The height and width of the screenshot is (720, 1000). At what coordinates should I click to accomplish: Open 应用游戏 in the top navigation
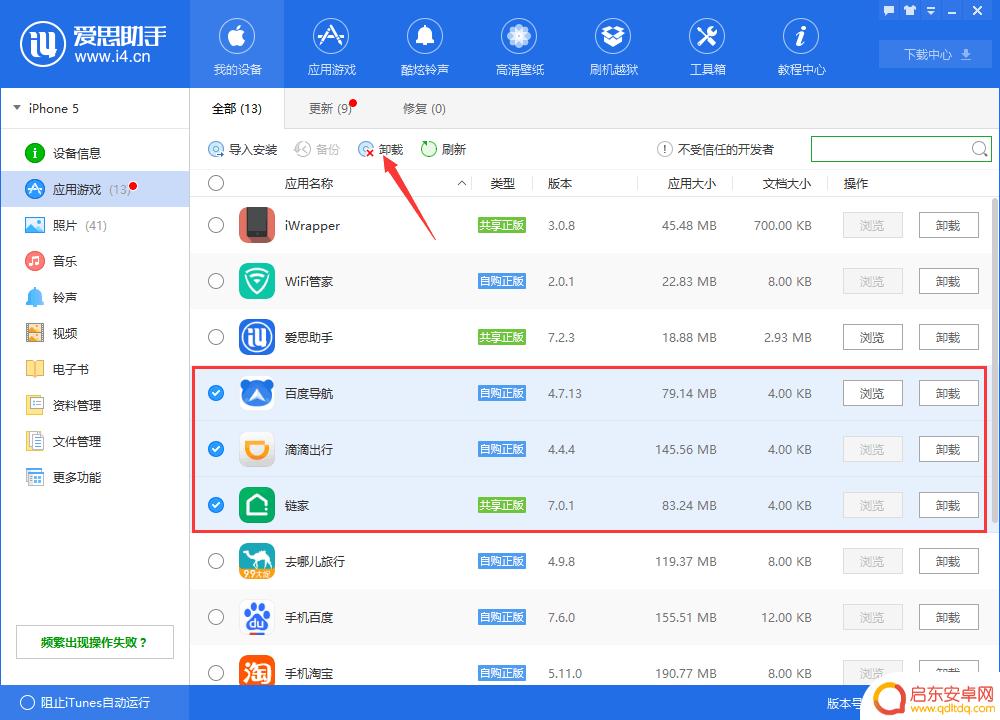point(331,45)
